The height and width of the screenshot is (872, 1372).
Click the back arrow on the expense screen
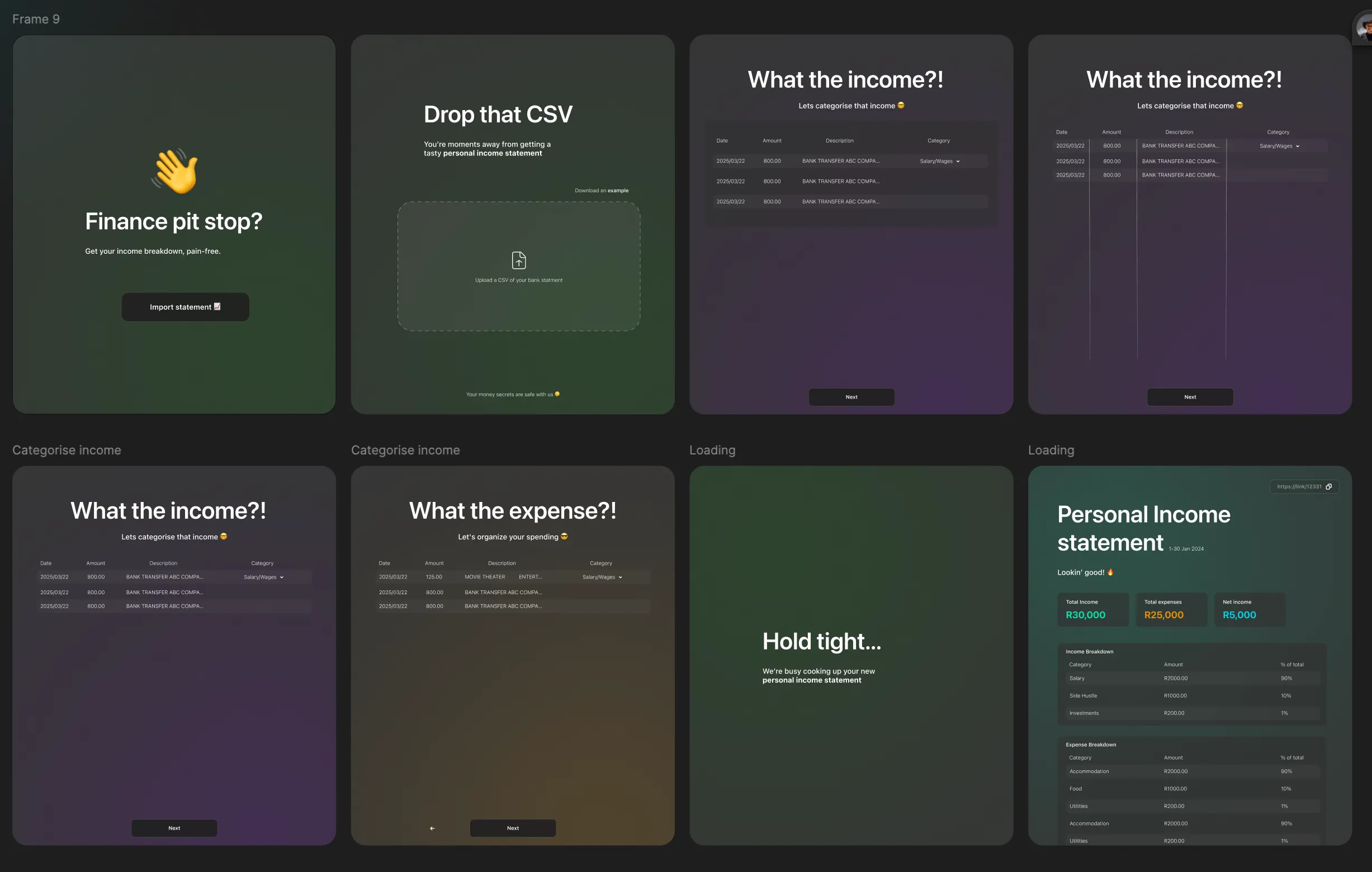(x=432, y=828)
